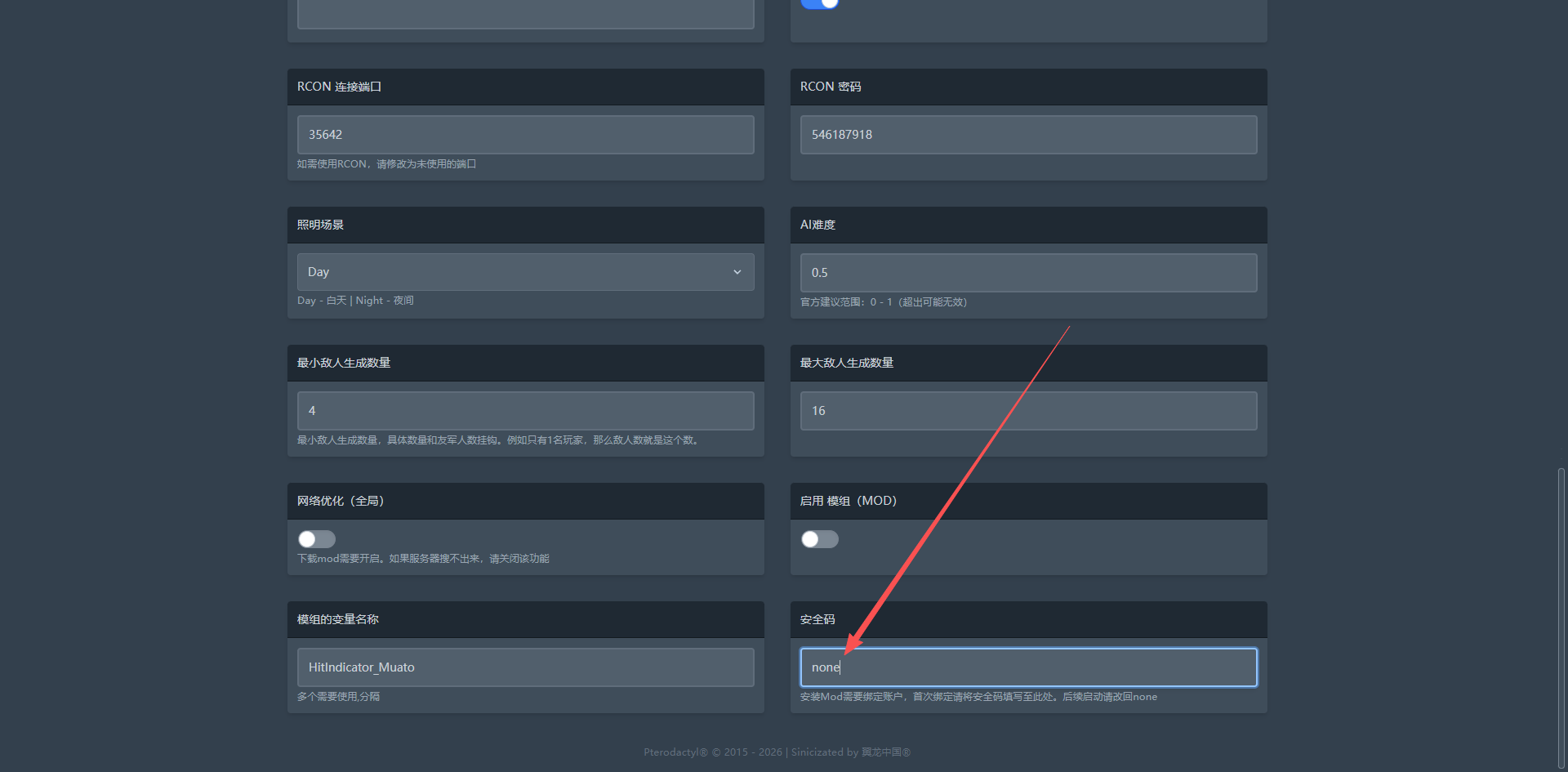Screen dimensions: 1568x772
Task: Click the AI难度 field showing 0.5
Action: [x=1027, y=273]
